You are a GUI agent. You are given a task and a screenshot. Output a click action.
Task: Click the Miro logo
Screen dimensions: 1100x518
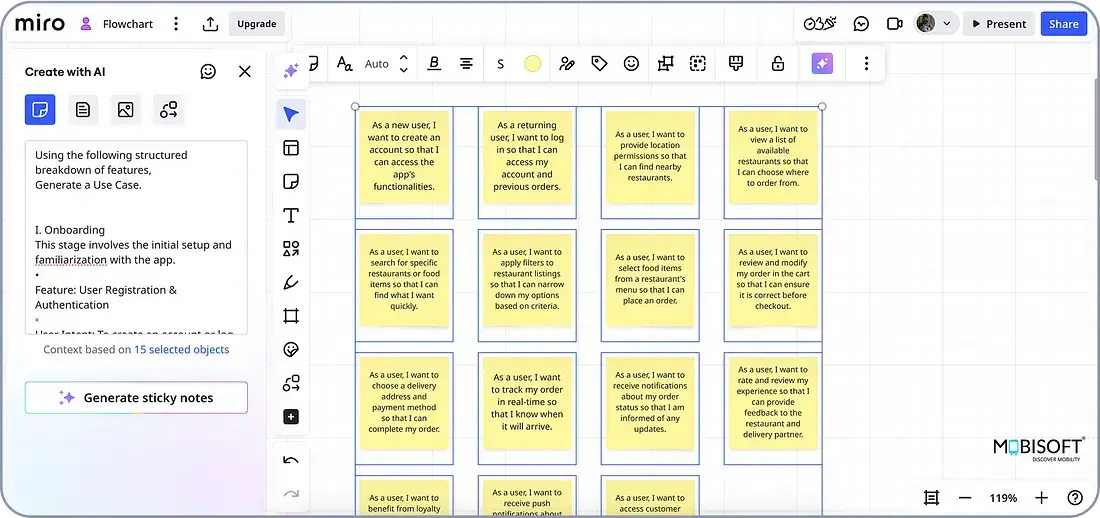[40, 23]
